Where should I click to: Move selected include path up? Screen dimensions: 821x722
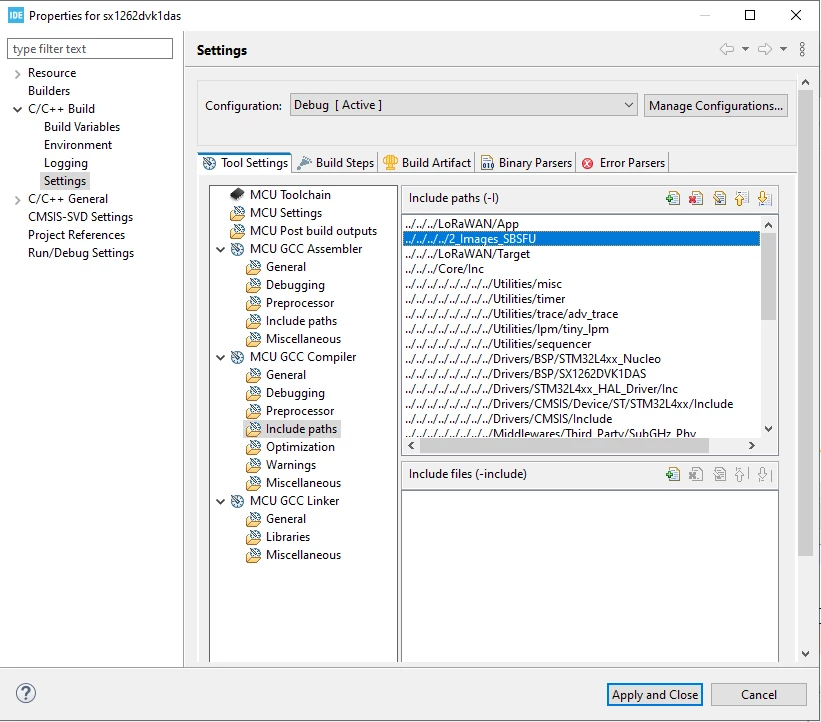click(x=741, y=198)
